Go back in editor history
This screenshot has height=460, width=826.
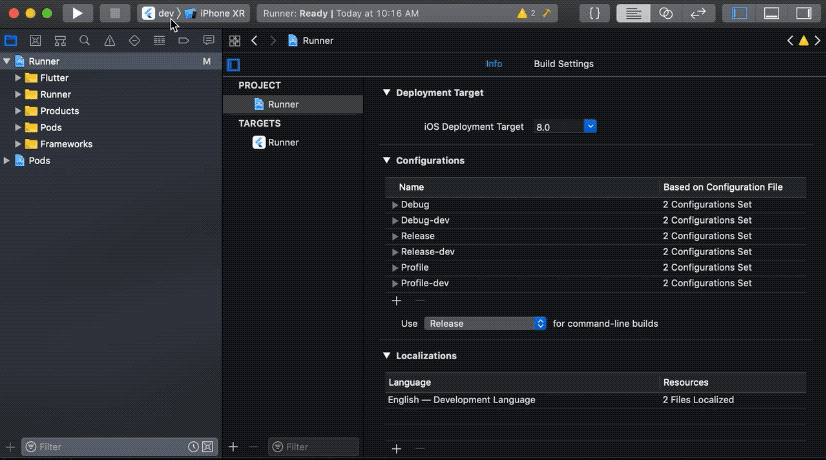click(254, 41)
